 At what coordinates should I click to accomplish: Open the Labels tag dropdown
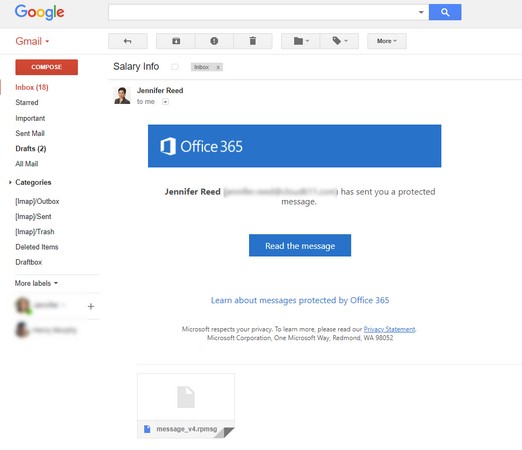(x=339, y=41)
